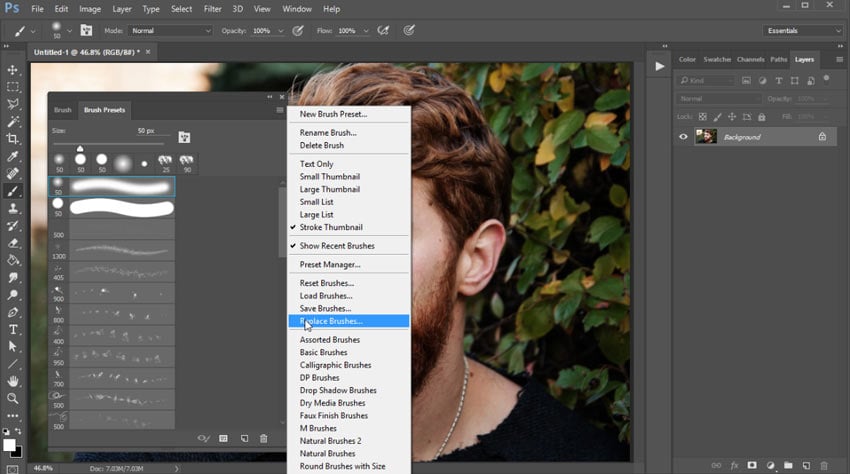Image resolution: width=850 pixels, height=474 pixels.
Task: Open the Essentials workspace dropdown
Action: pyautogui.click(x=799, y=31)
